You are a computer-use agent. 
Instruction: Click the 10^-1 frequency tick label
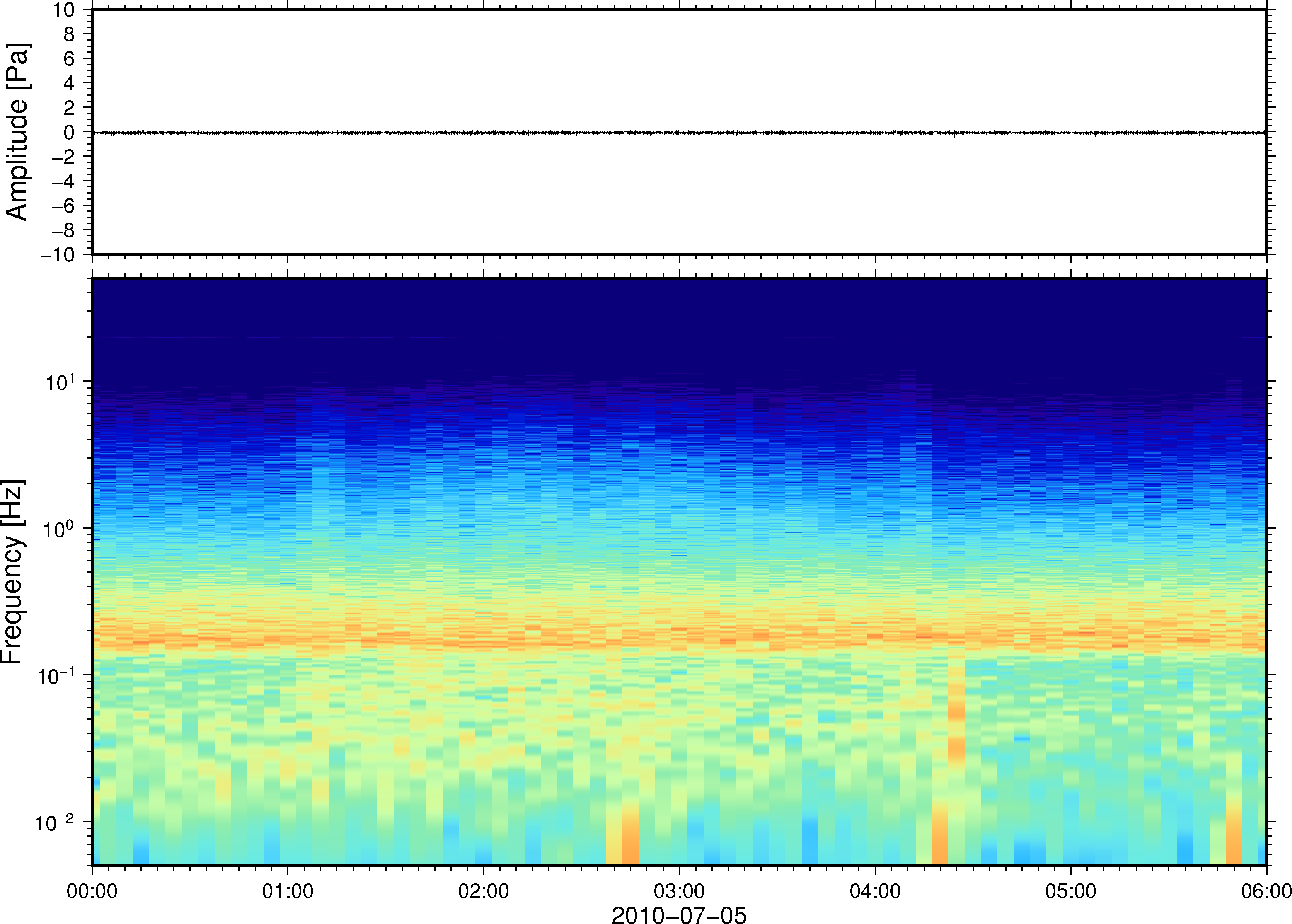point(56,676)
